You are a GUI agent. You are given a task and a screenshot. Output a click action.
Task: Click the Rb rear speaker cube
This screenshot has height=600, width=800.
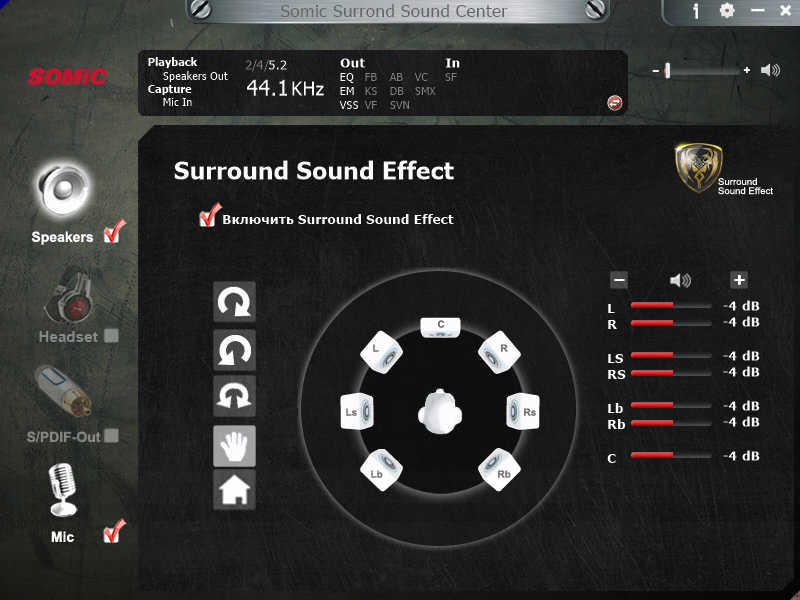pyautogui.click(x=499, y=470)
